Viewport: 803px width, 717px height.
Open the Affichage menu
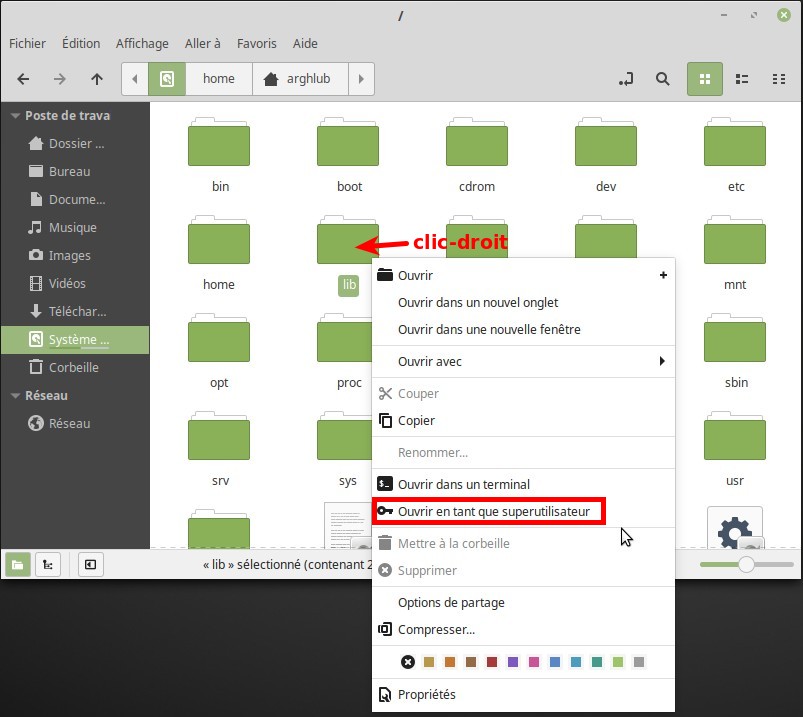tap(142, 43)
